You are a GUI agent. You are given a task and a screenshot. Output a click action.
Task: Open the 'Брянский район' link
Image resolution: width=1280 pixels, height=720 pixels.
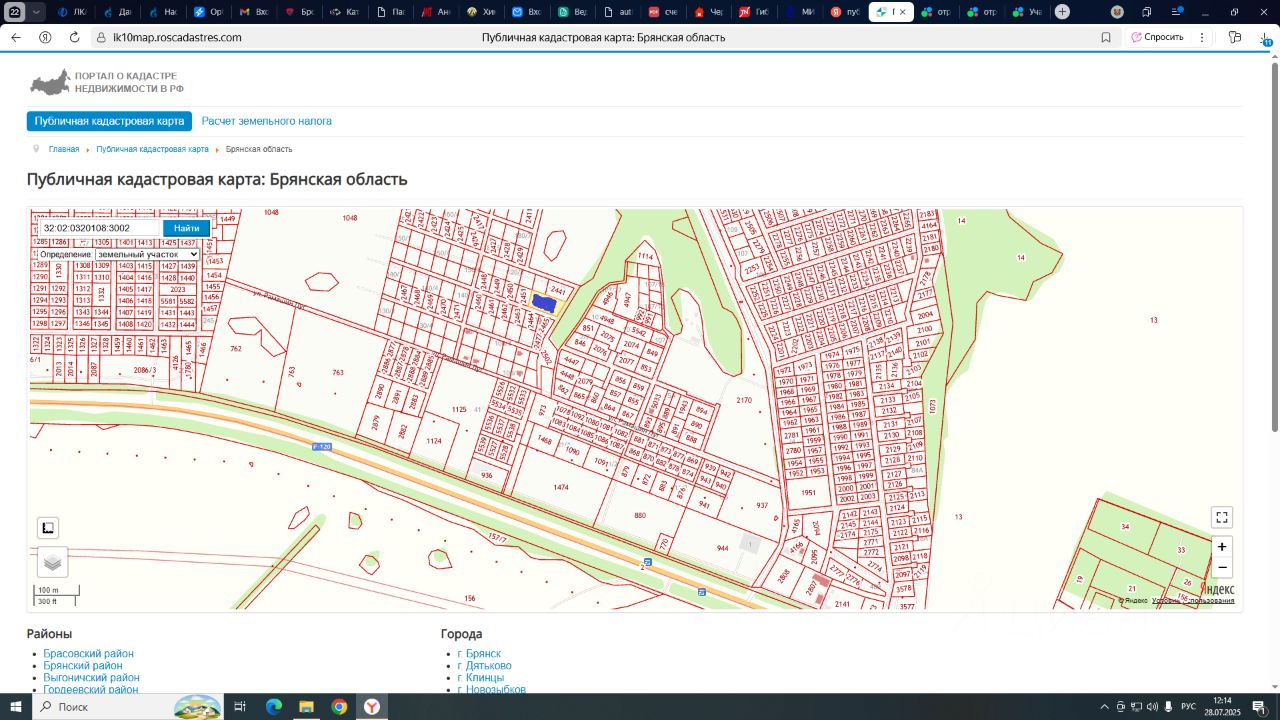click(x=83, y=666)
